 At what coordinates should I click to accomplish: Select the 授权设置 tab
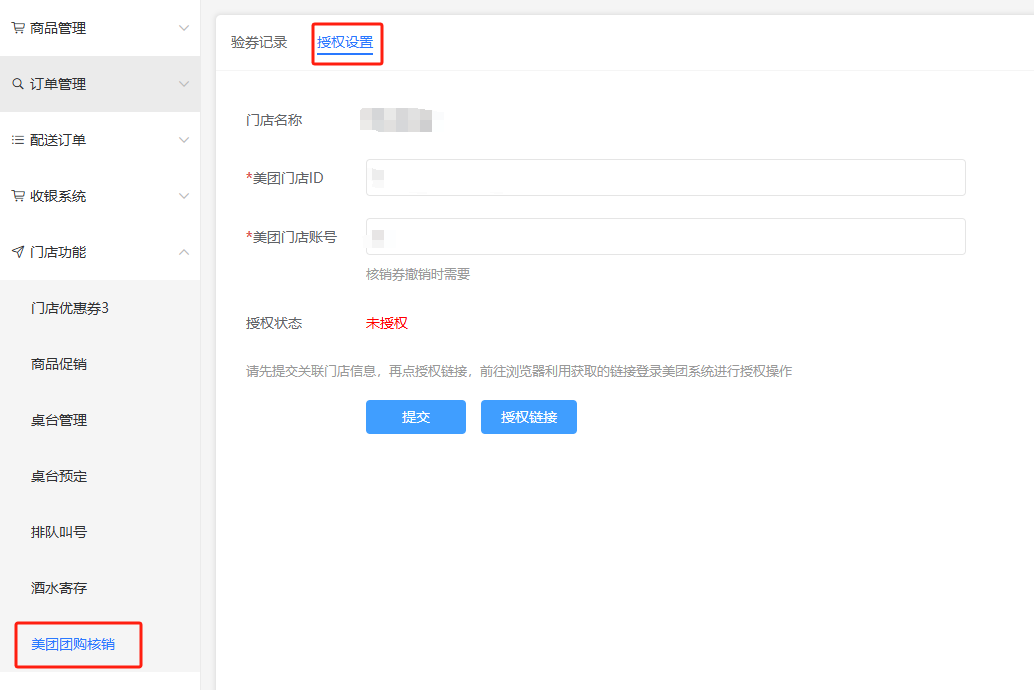click(x=345, y=42)
